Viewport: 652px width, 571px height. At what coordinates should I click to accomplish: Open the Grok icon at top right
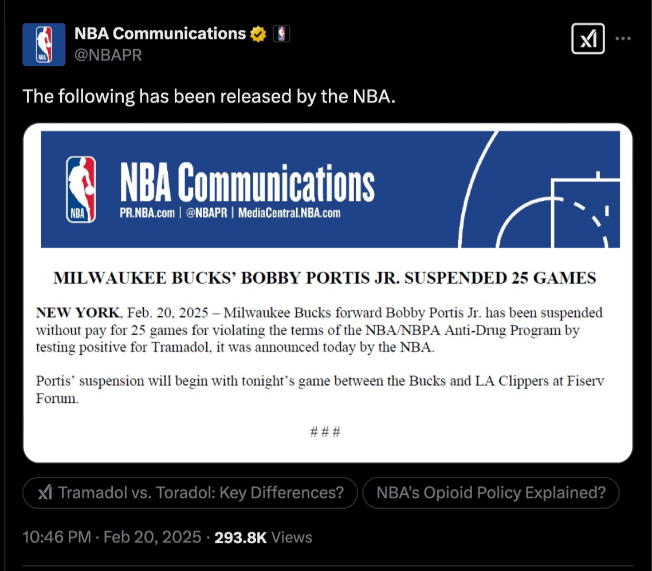[587, 39]
